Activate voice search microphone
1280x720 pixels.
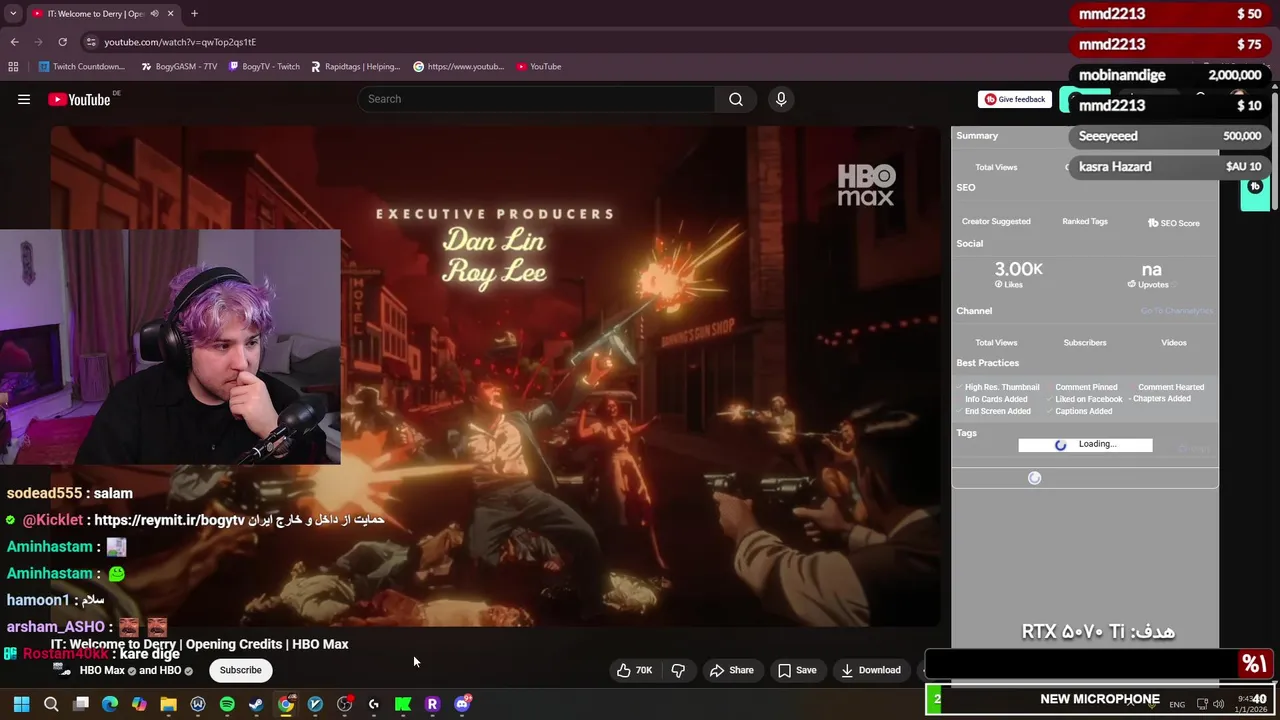pos(781,99)
